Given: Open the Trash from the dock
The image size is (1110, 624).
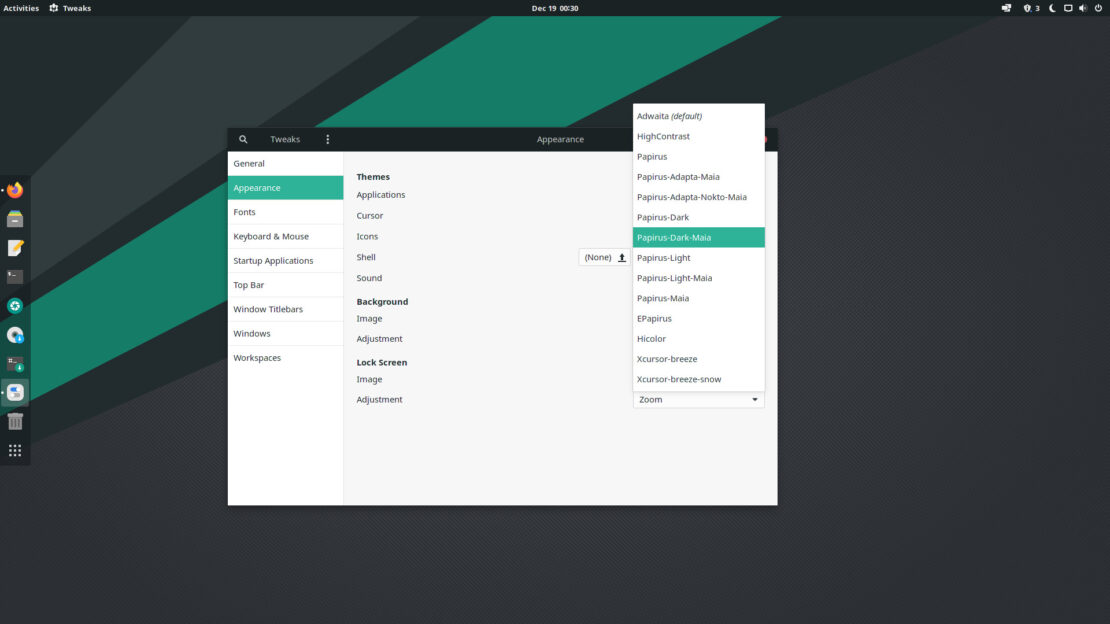Looking at the screenshot, I should [14, 421].
